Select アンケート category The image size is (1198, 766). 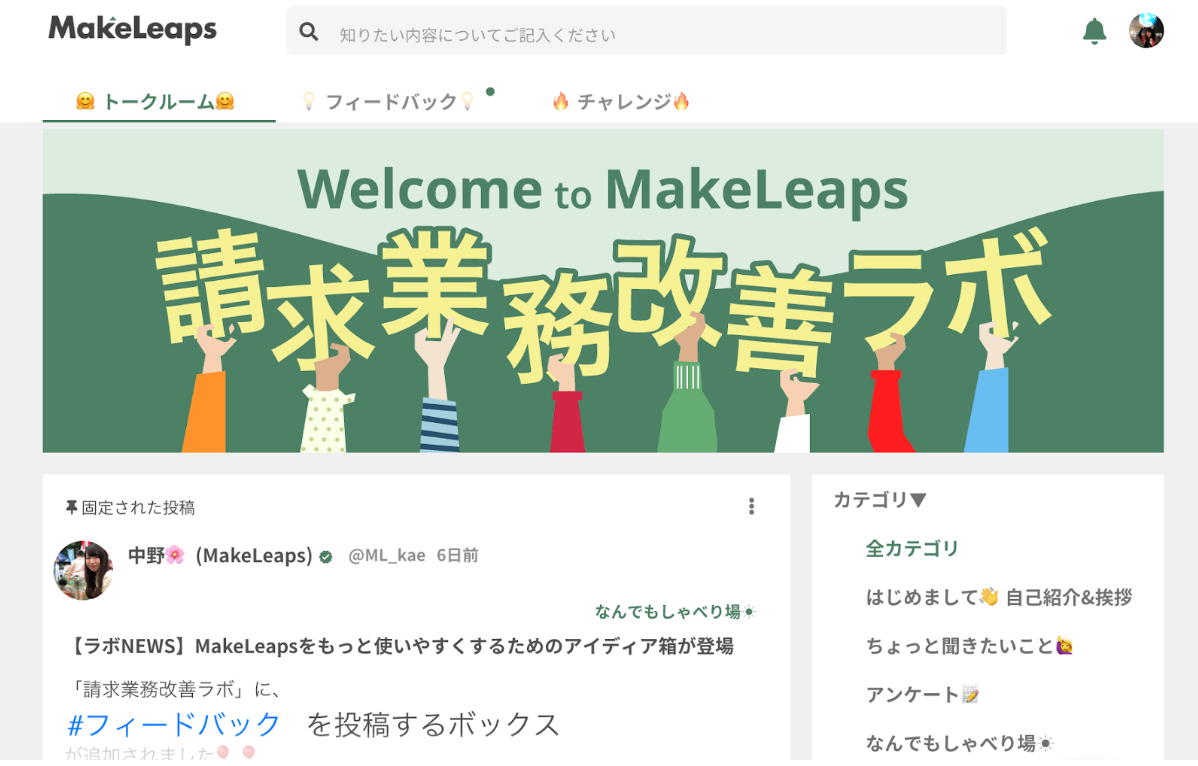[x=922, y=694]
